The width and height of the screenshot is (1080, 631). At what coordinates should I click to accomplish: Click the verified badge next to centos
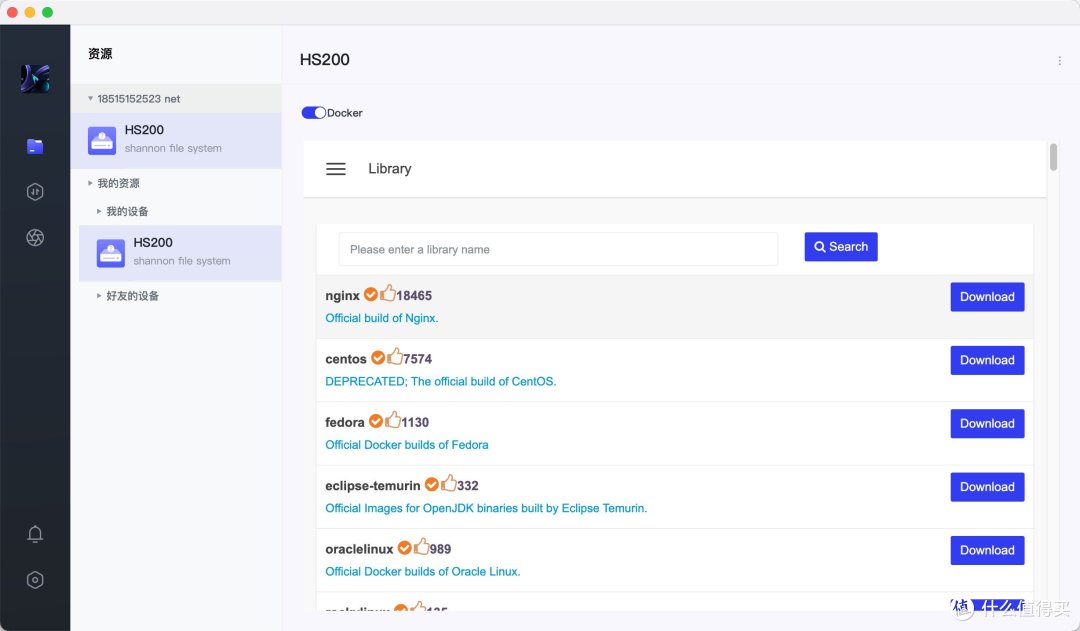pyautogui.click(x=378, y=358)
